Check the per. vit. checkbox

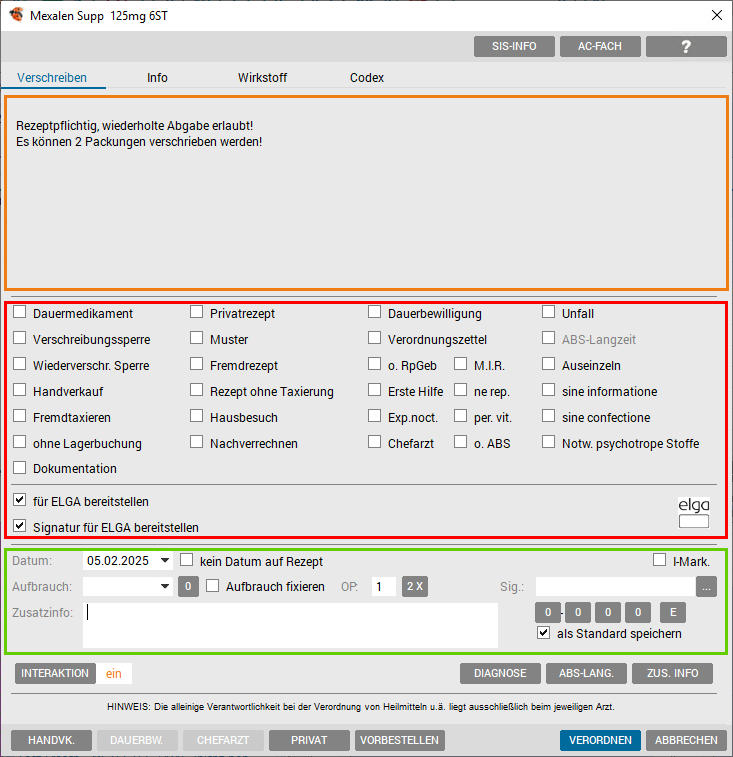point(461,416)
